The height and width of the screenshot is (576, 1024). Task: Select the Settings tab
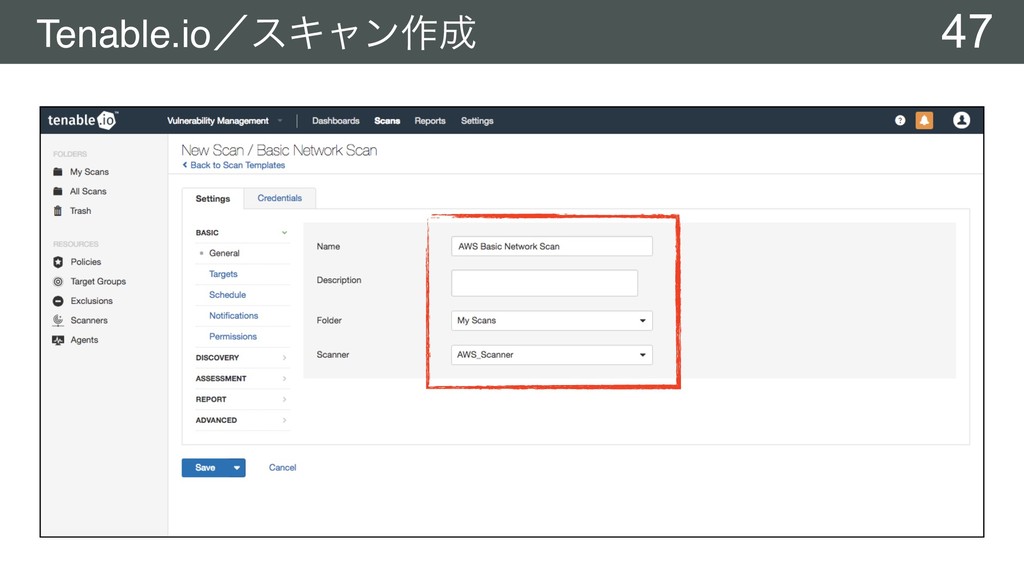pyautogui.click(x=213, y=199)
